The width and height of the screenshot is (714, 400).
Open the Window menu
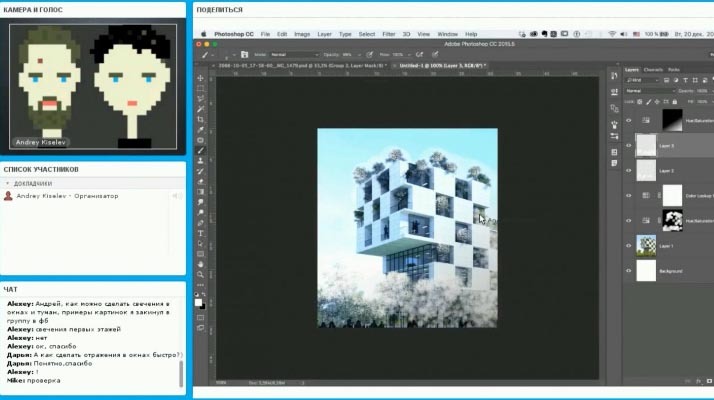tap(447, 34)
